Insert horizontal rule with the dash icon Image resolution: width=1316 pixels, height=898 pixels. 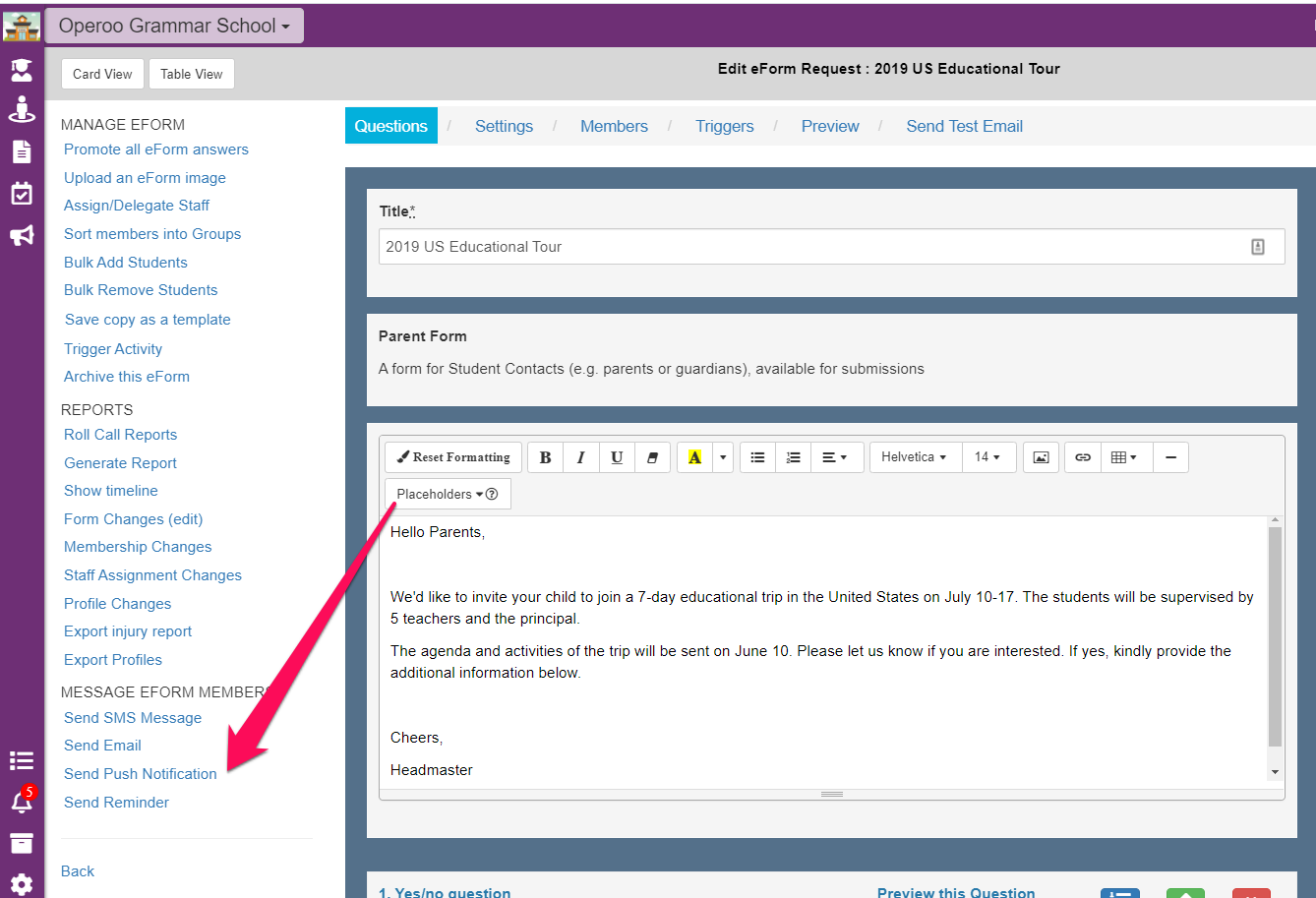tap(1170, 457)
